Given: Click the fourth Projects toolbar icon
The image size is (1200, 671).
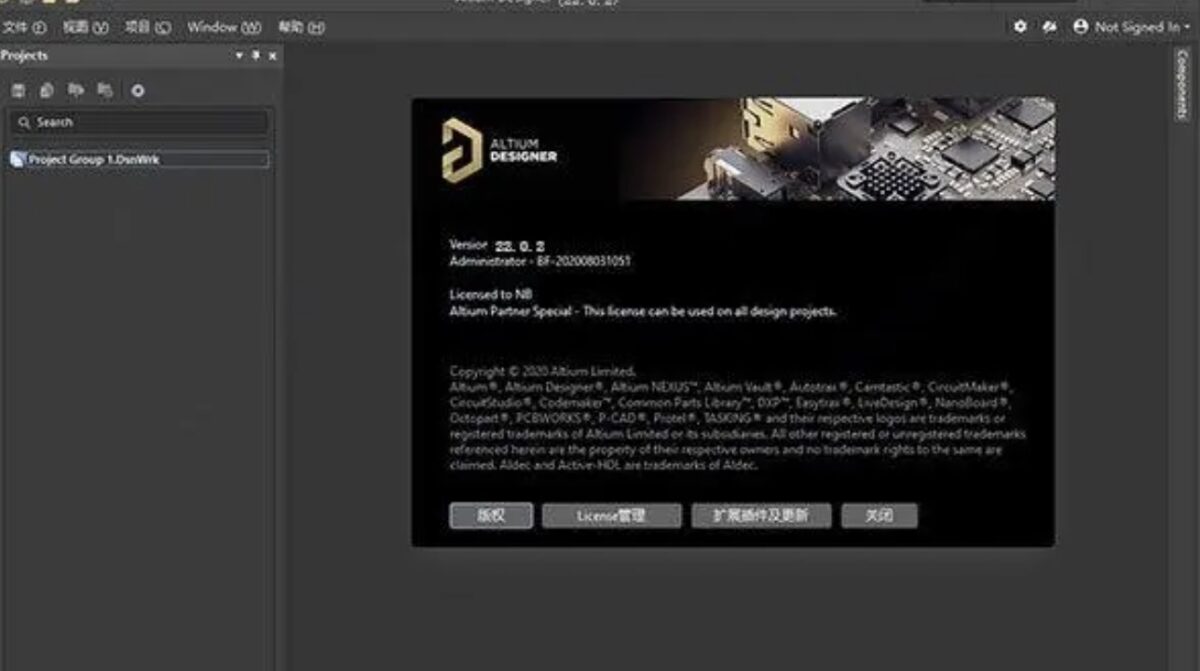Looking at the screenshot, I should [x=105, y=91].
